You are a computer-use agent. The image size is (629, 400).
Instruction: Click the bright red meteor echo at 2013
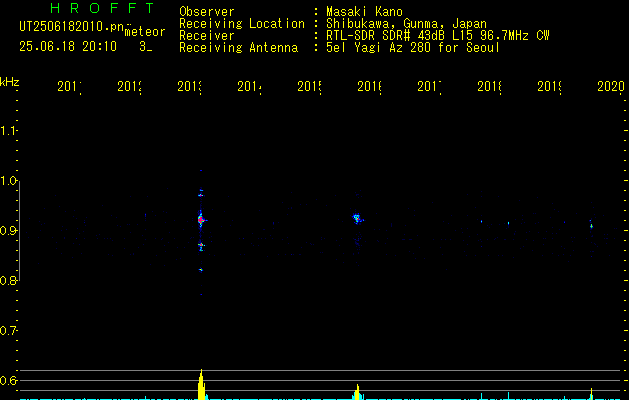(201, 219)
